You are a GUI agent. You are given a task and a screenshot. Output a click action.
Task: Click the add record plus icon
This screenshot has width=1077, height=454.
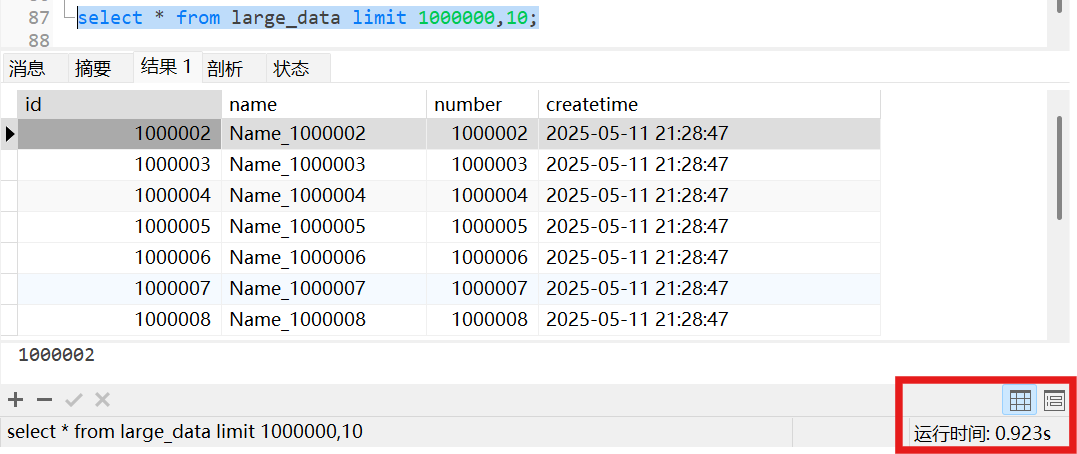tap(15, 400)
